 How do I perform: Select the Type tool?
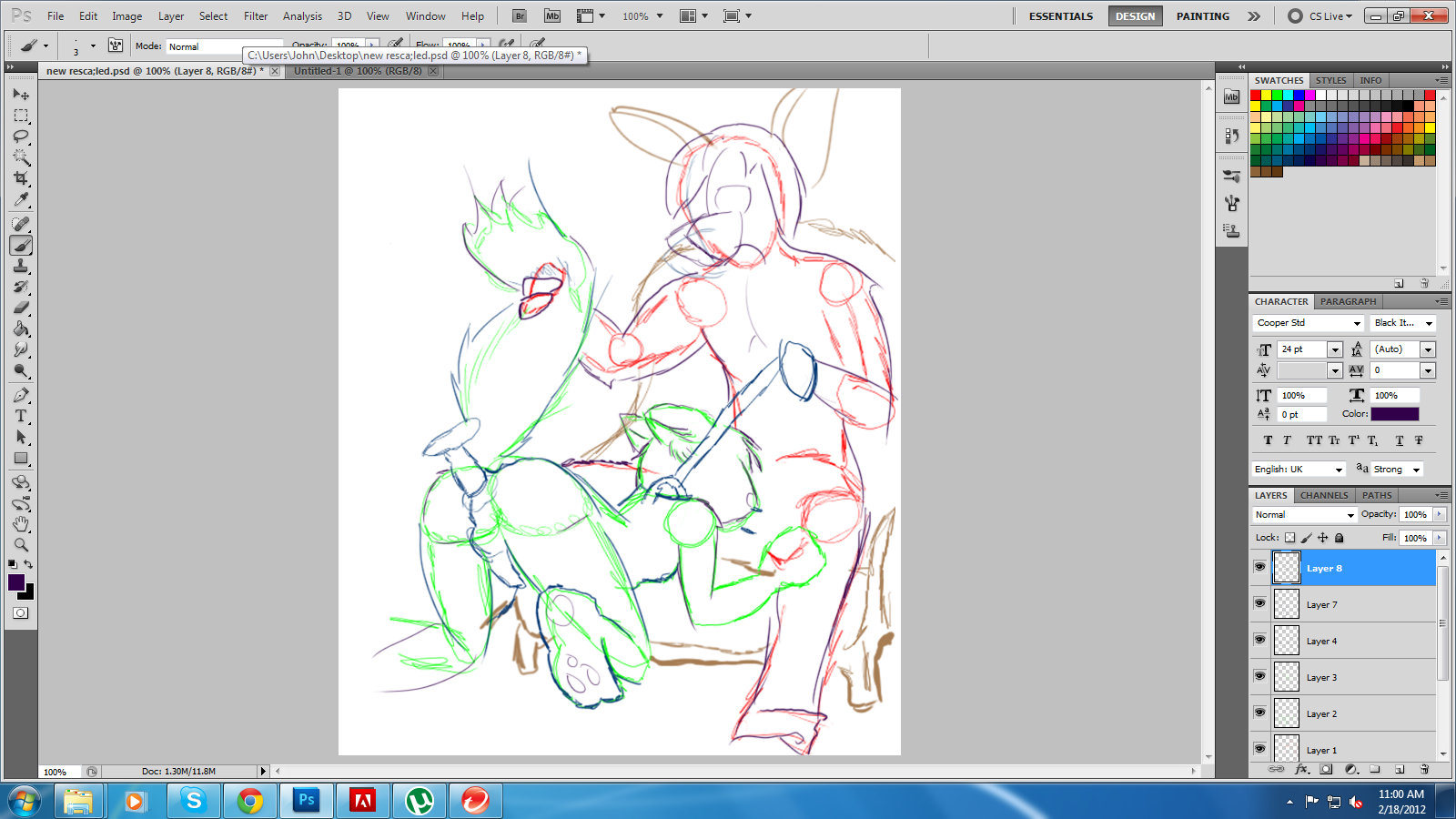click(21, 416)
